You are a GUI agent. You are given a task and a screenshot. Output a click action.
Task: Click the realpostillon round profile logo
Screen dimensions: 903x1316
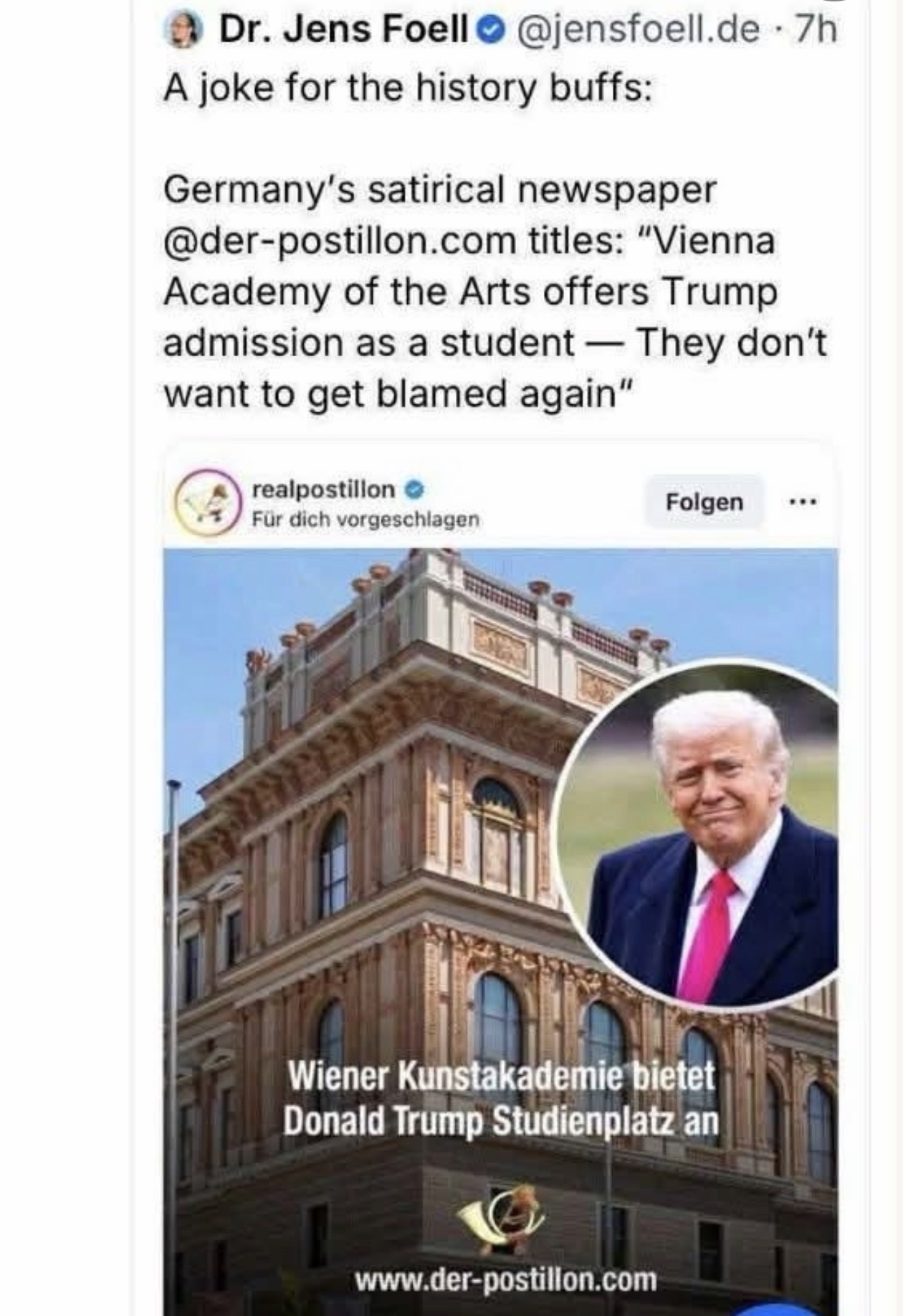[207, 502]
